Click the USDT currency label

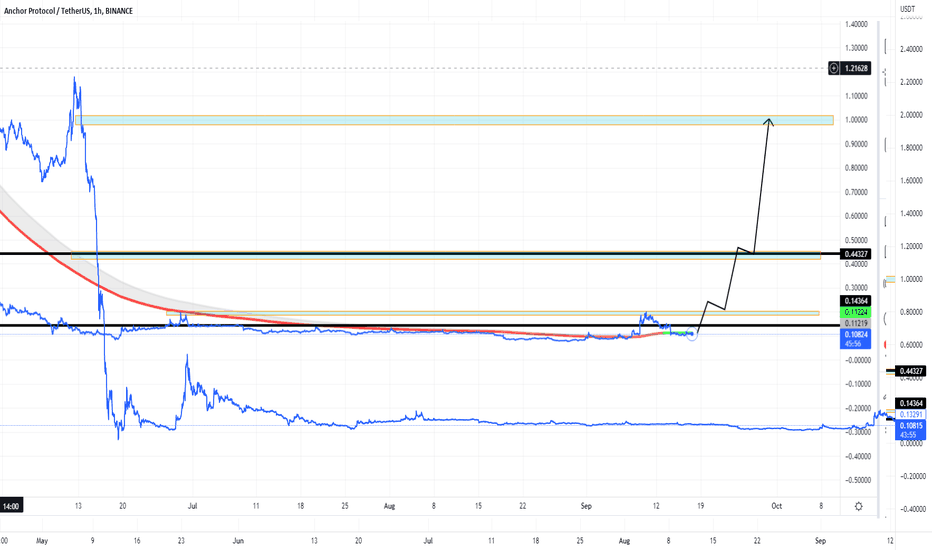click(907, 9)
